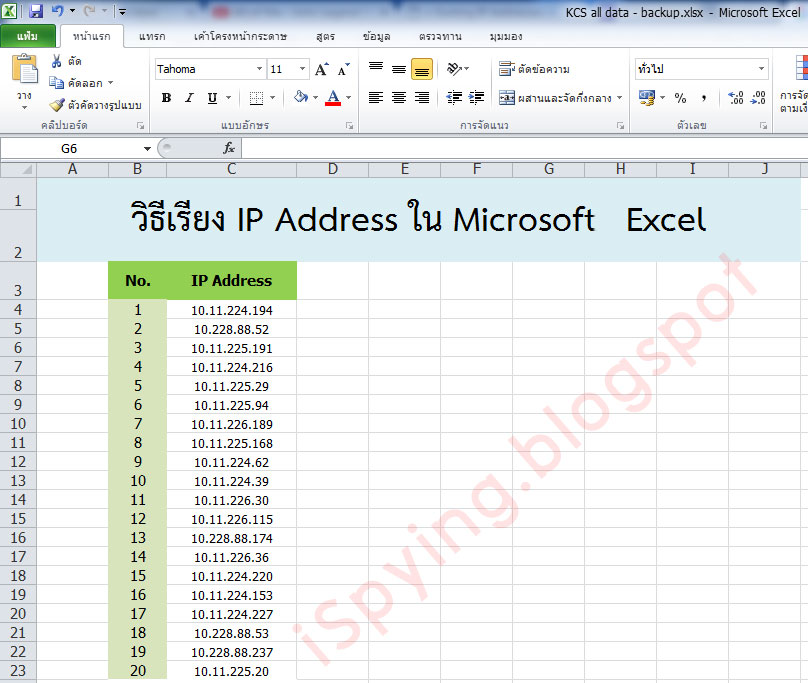Screen dimensions: 808x683
Task: Switch to the แทรก (Insert) ribbon tab
Action: coord(152,35)
